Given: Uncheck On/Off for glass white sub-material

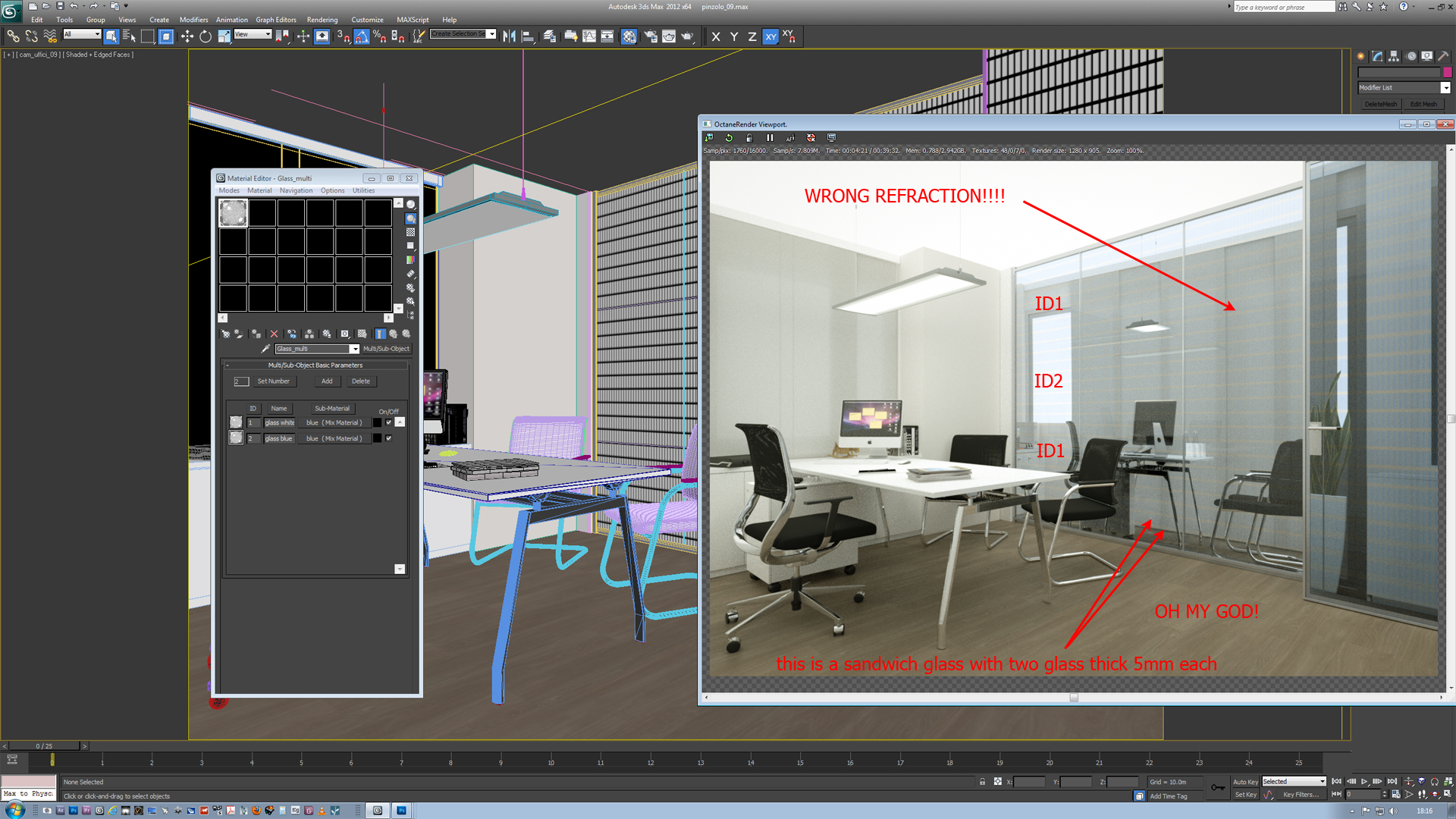Looking at the screenshot, I should tap(389, 422).
